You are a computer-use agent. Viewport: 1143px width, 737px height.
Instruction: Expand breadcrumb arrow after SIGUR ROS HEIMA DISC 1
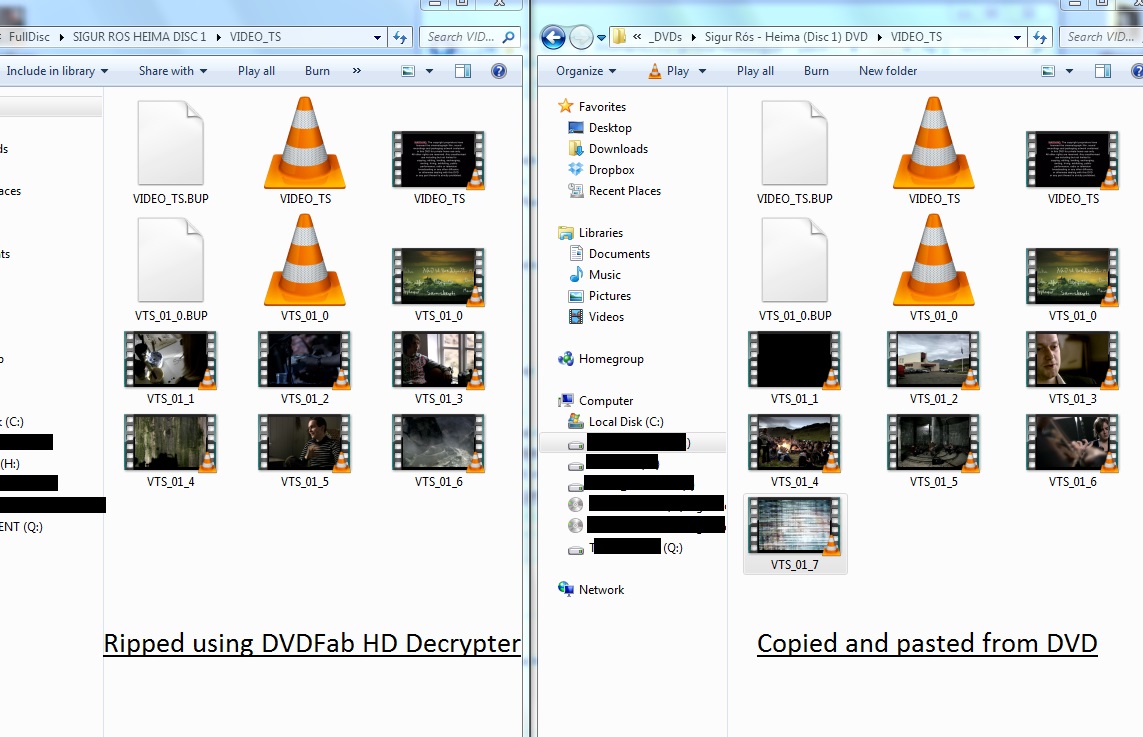218,37
